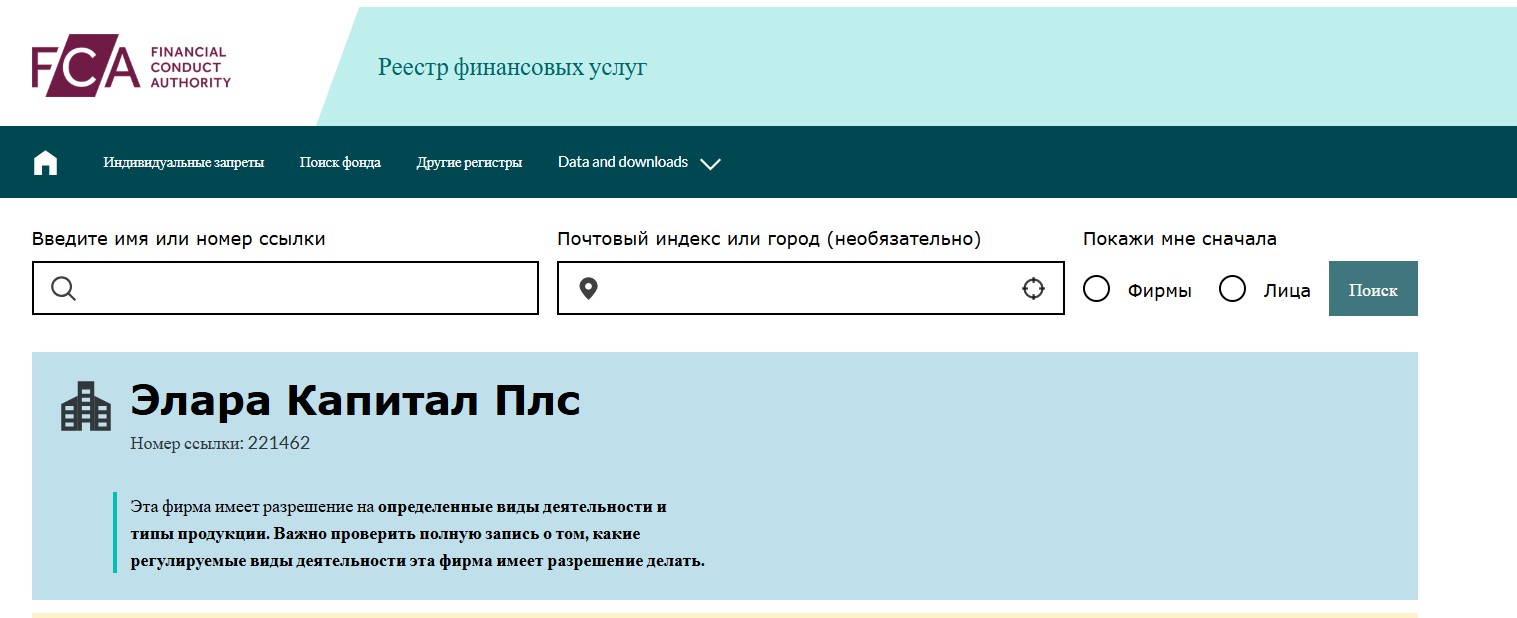Select the Фирмы radio button

1097,289
